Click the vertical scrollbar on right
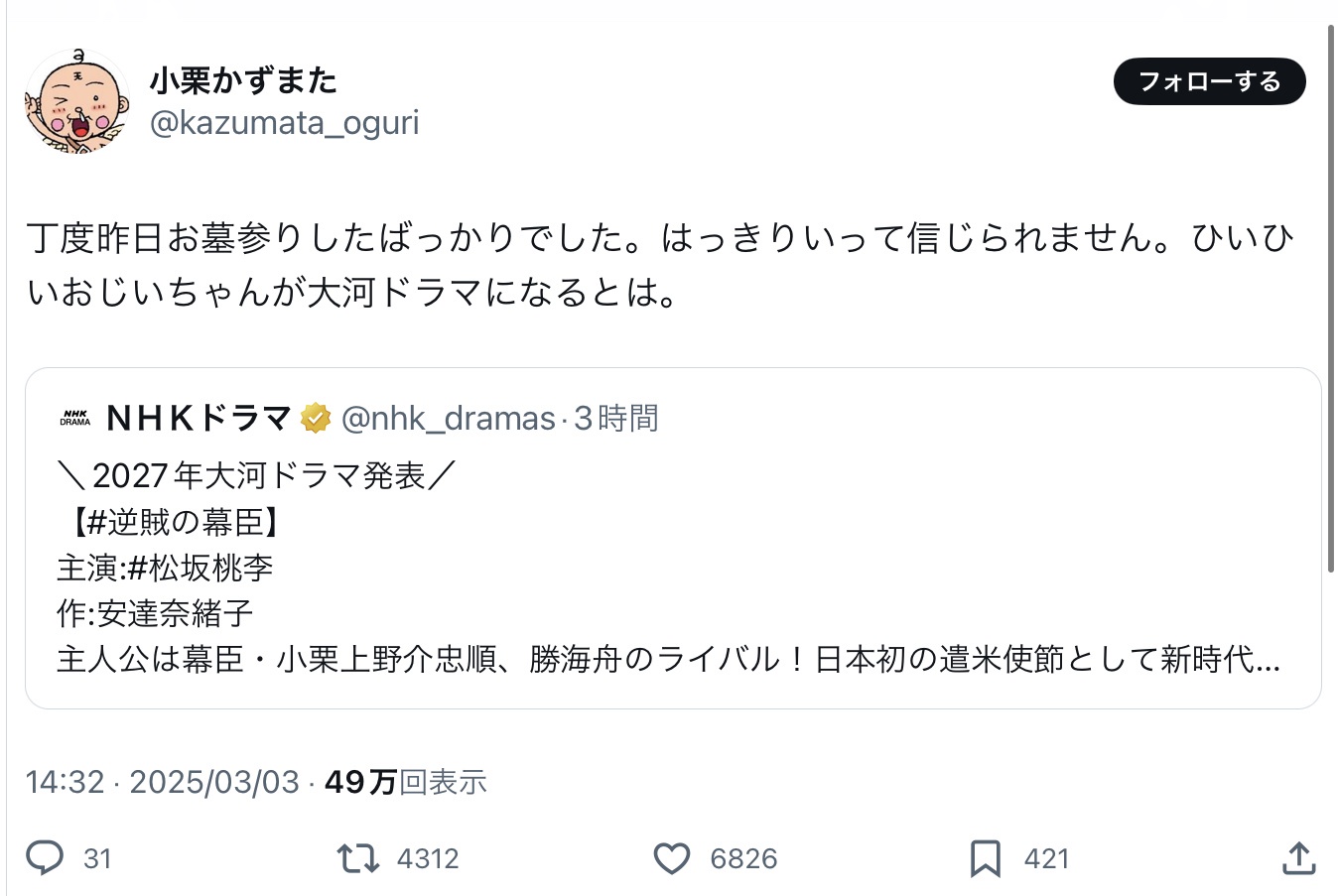 pyautogui.click(x=1331, y=298)
